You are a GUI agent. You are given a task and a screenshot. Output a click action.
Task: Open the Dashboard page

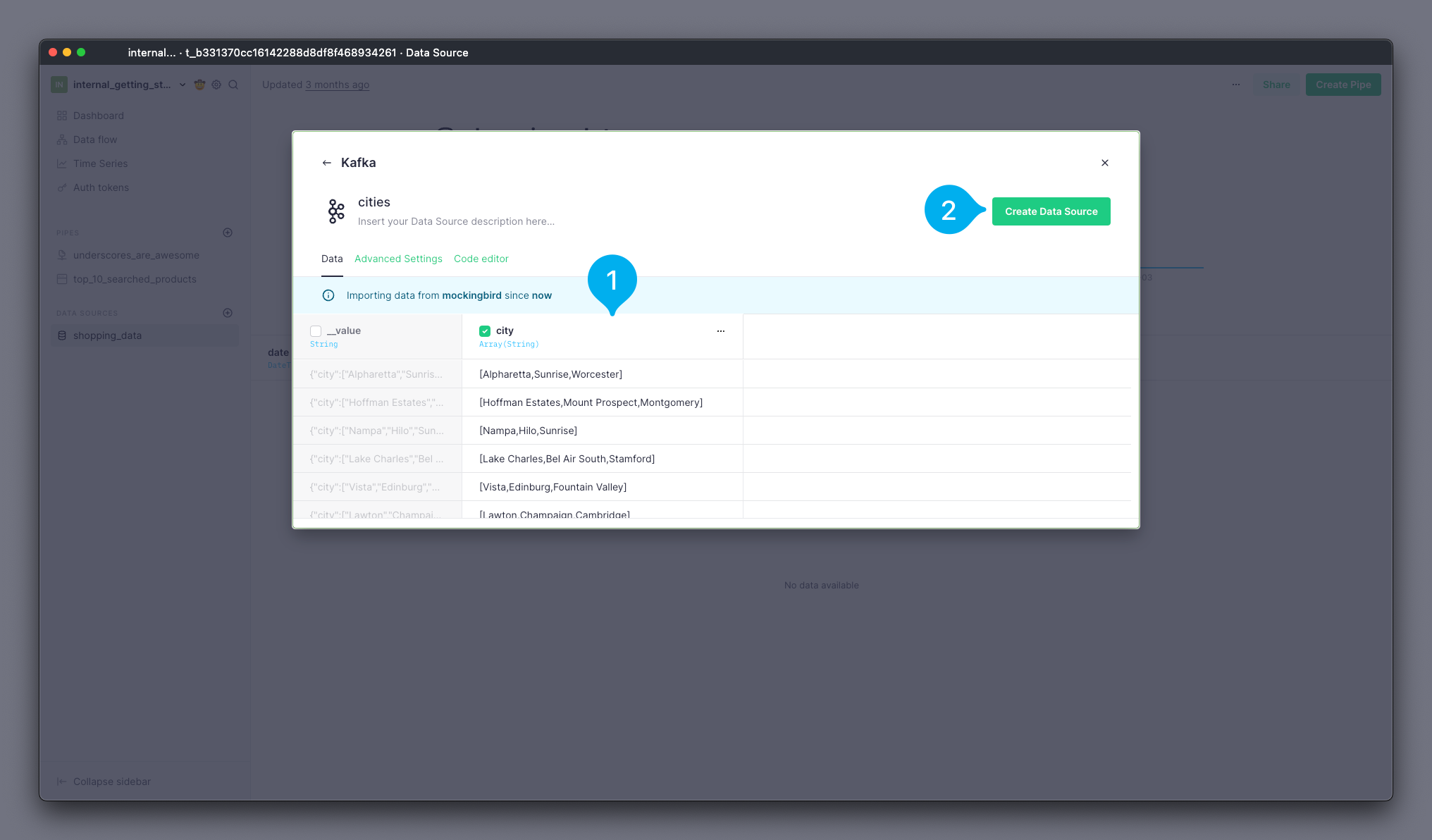point(99,116)
